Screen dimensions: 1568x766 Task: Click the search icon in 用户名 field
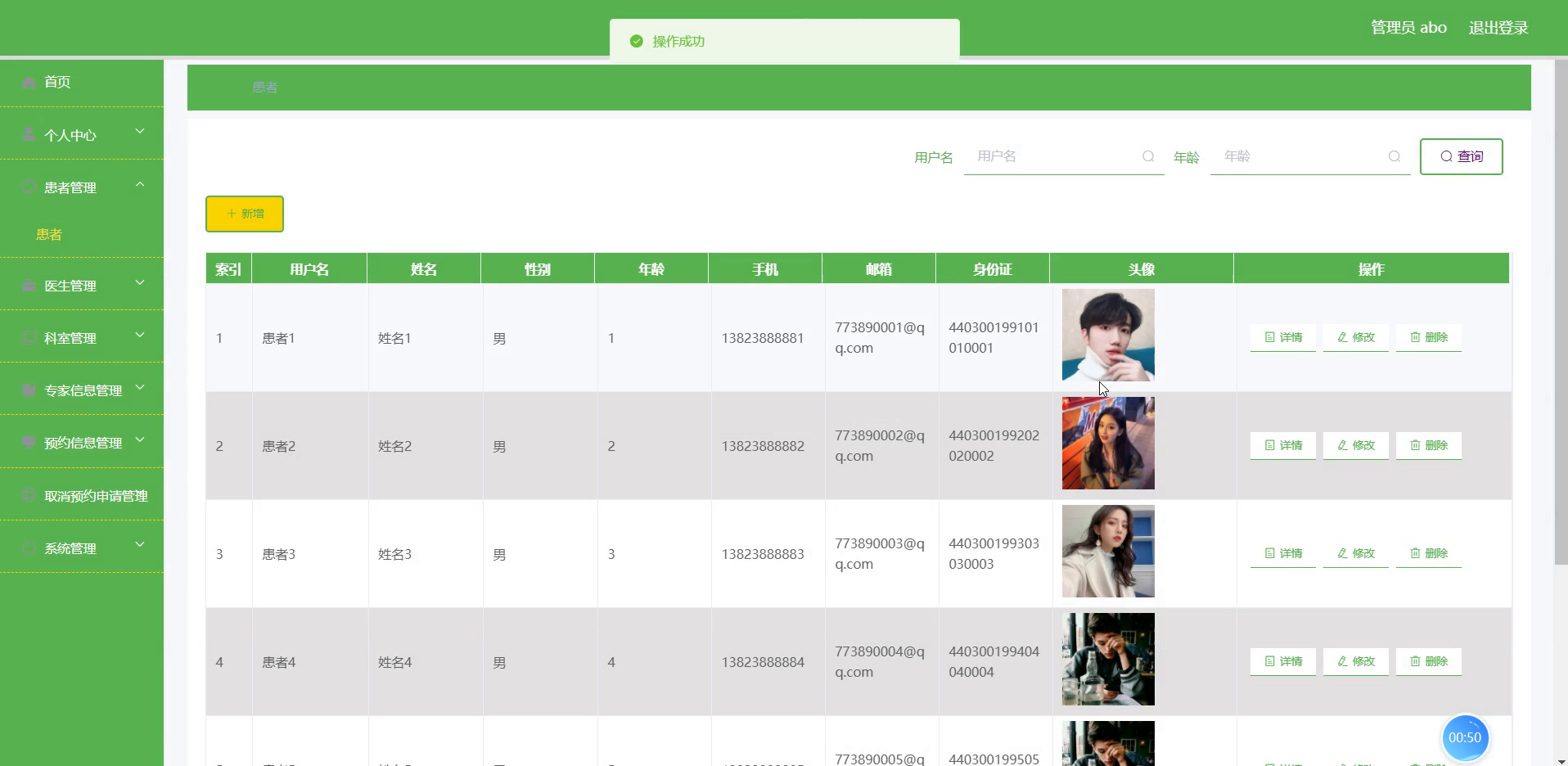(1148, 156)
